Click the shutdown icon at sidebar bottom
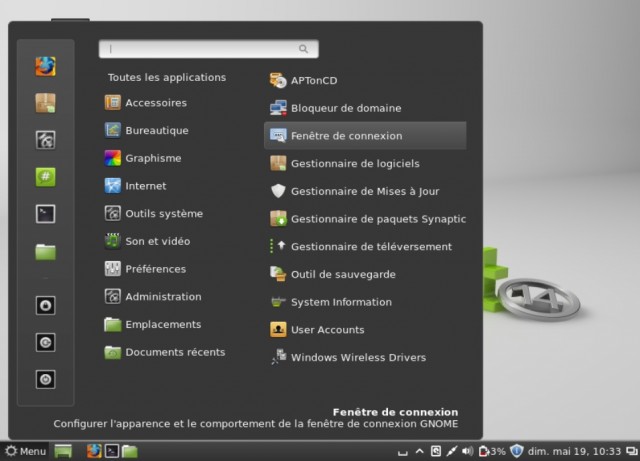The image size is (640, 461). [45, 379]
